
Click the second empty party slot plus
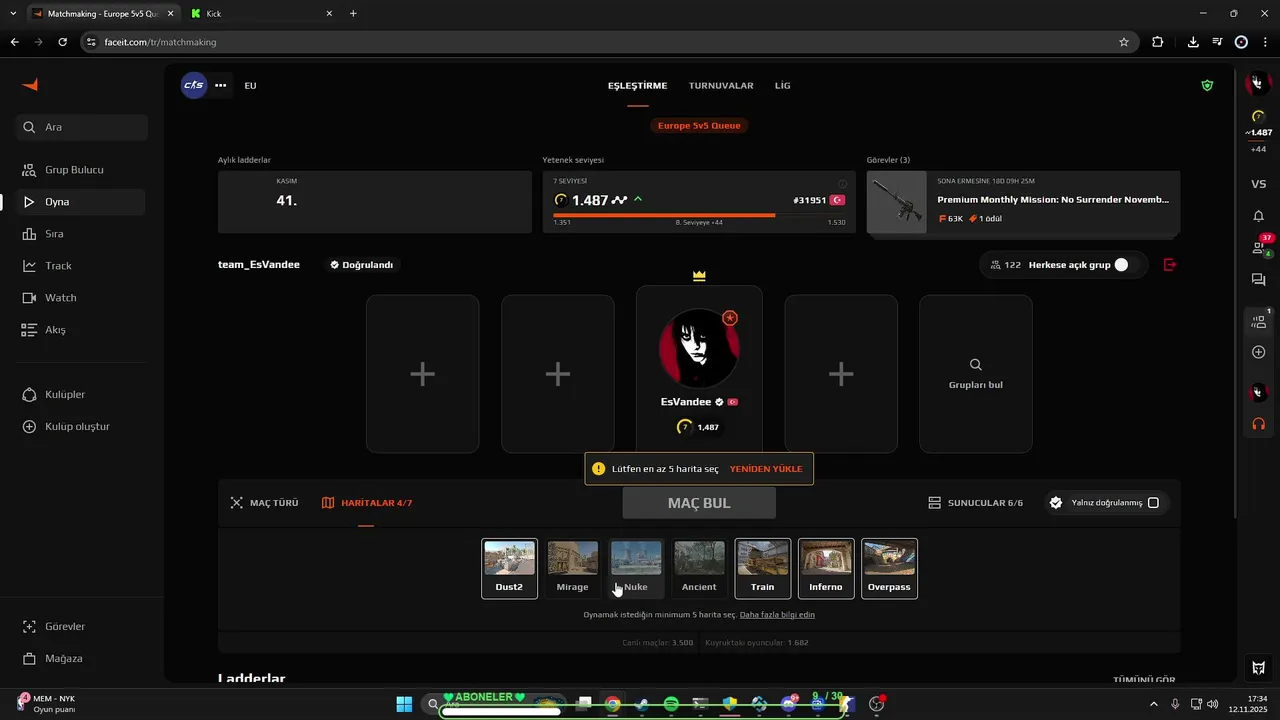pos(558,374)
